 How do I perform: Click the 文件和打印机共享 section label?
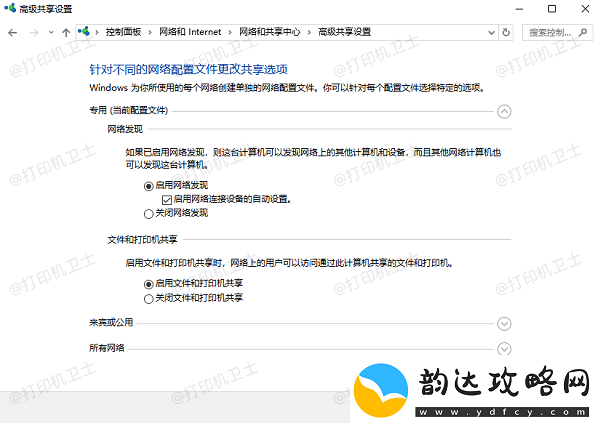point(142,240)
